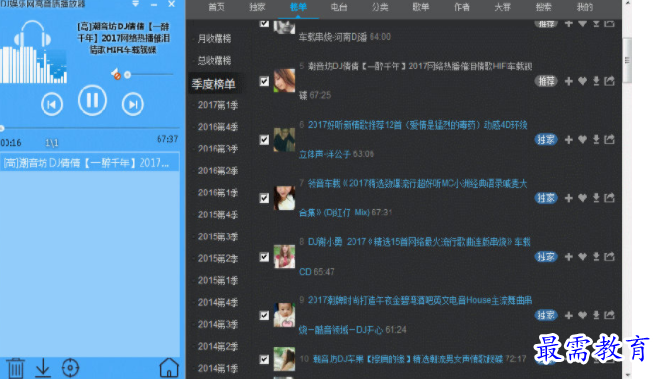Open the 我的 tab

click(x=584, y=7)
